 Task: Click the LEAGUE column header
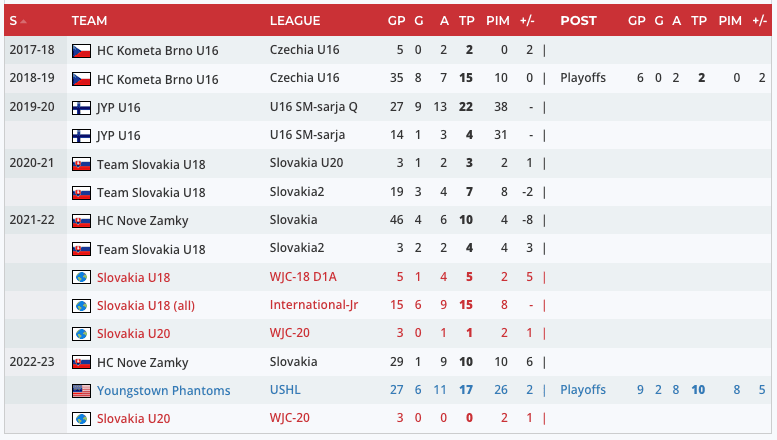coord(295,21)
